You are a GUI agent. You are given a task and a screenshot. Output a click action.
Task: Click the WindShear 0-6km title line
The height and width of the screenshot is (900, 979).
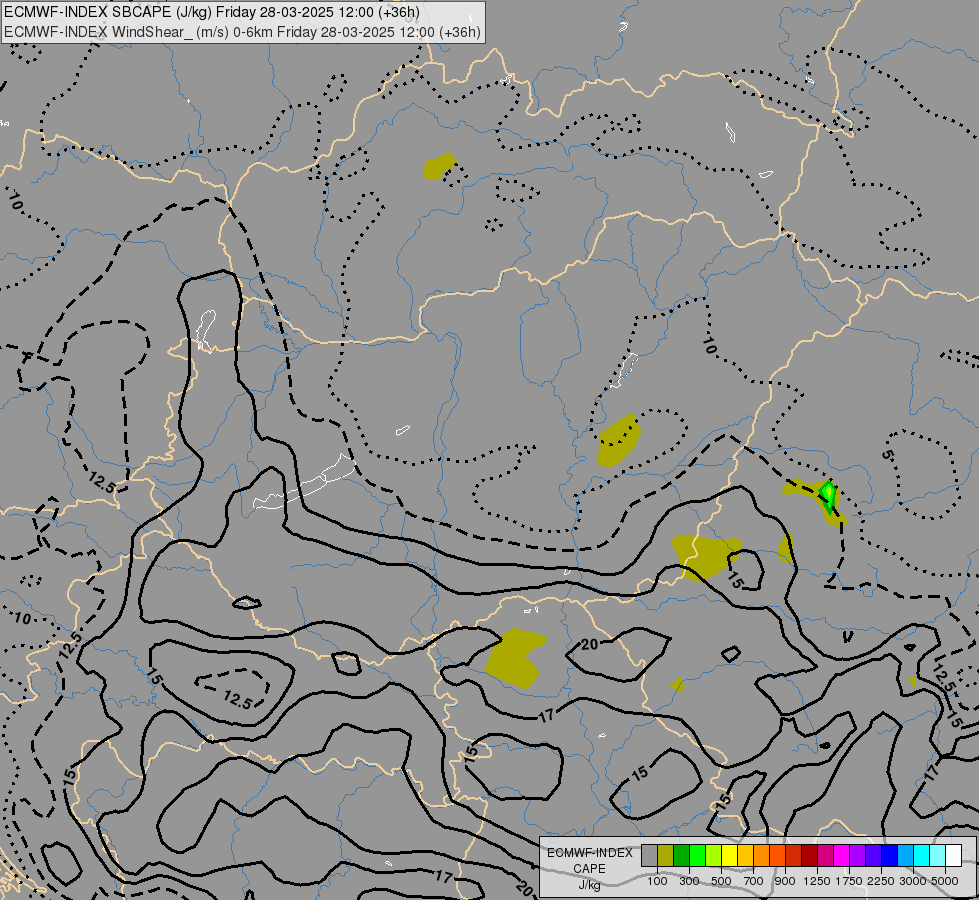click(x=242, y=32)
